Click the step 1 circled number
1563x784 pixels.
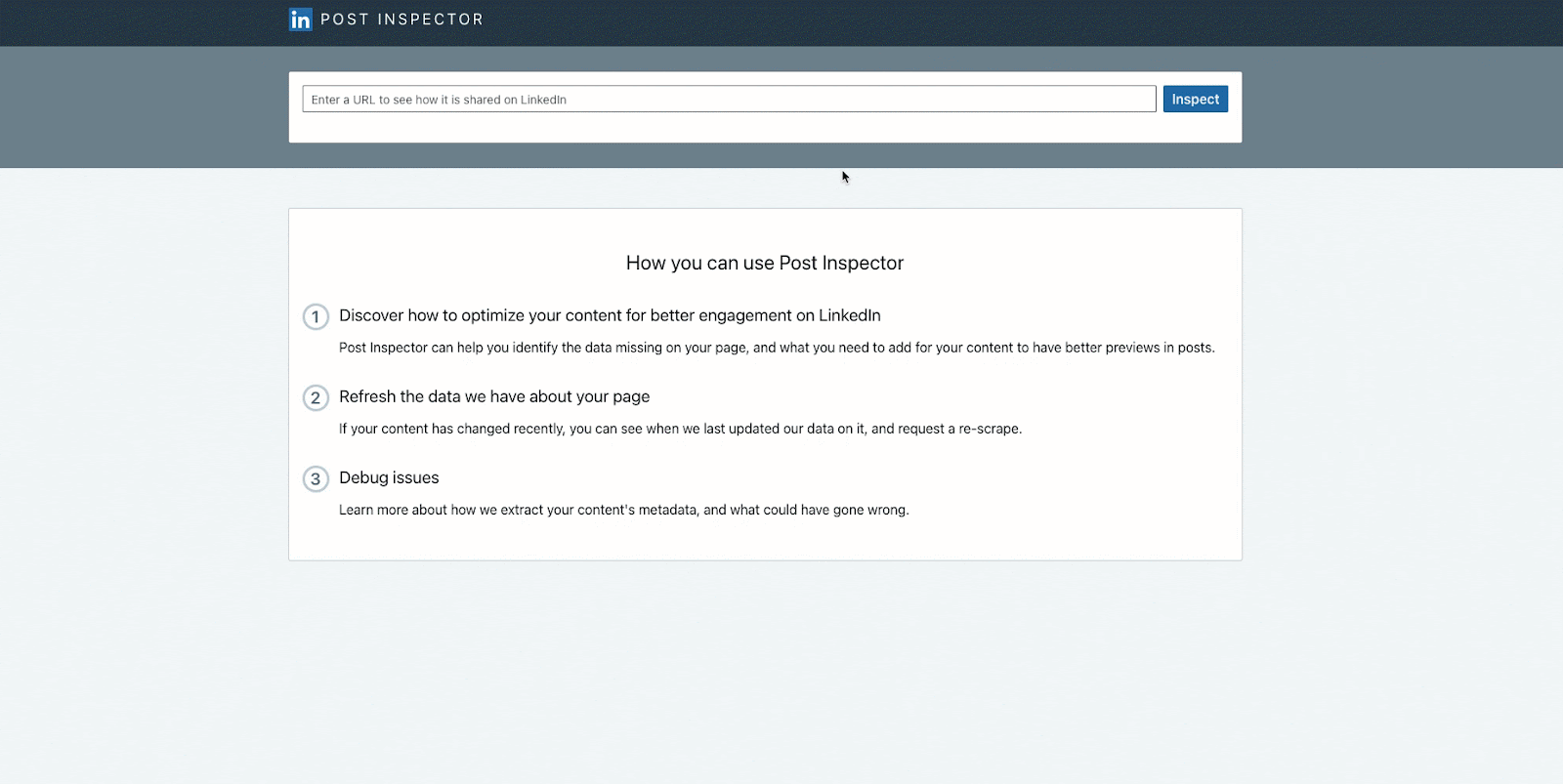[x=316, y=316]
